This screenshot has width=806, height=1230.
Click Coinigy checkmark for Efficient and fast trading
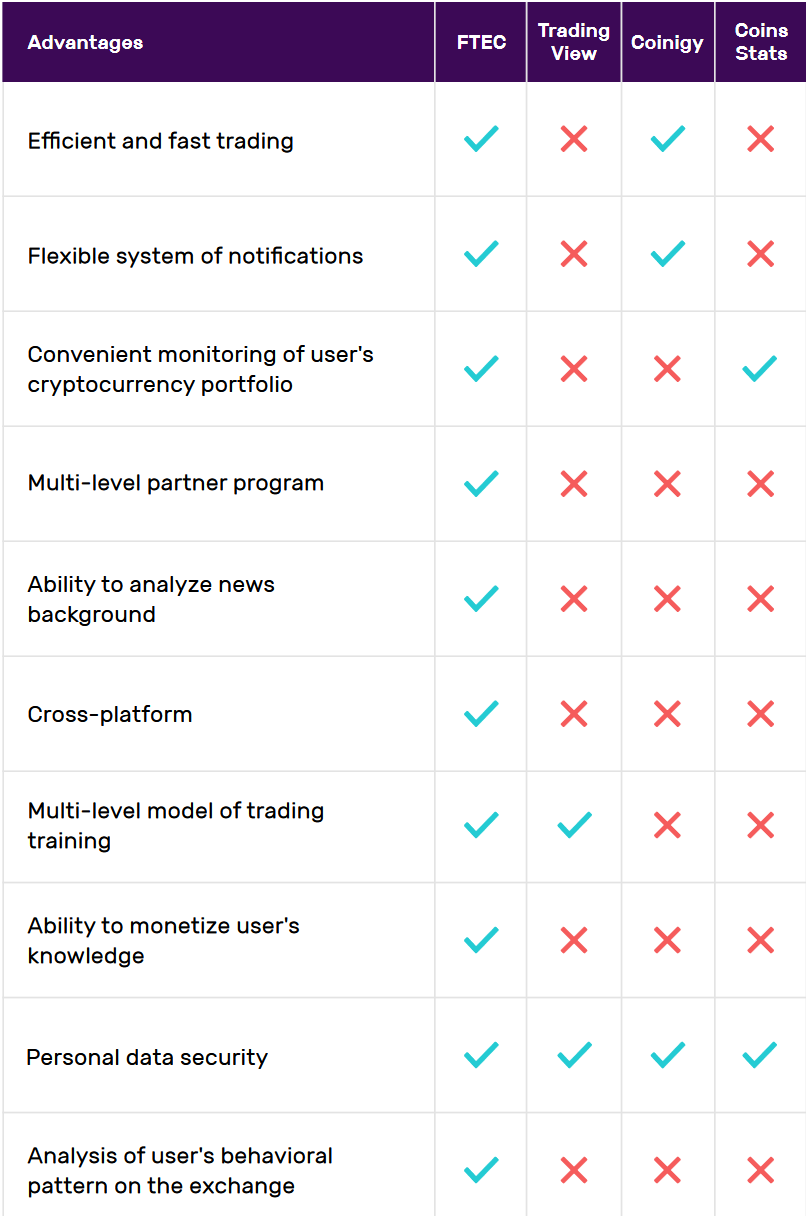click(x=667, y=139)
